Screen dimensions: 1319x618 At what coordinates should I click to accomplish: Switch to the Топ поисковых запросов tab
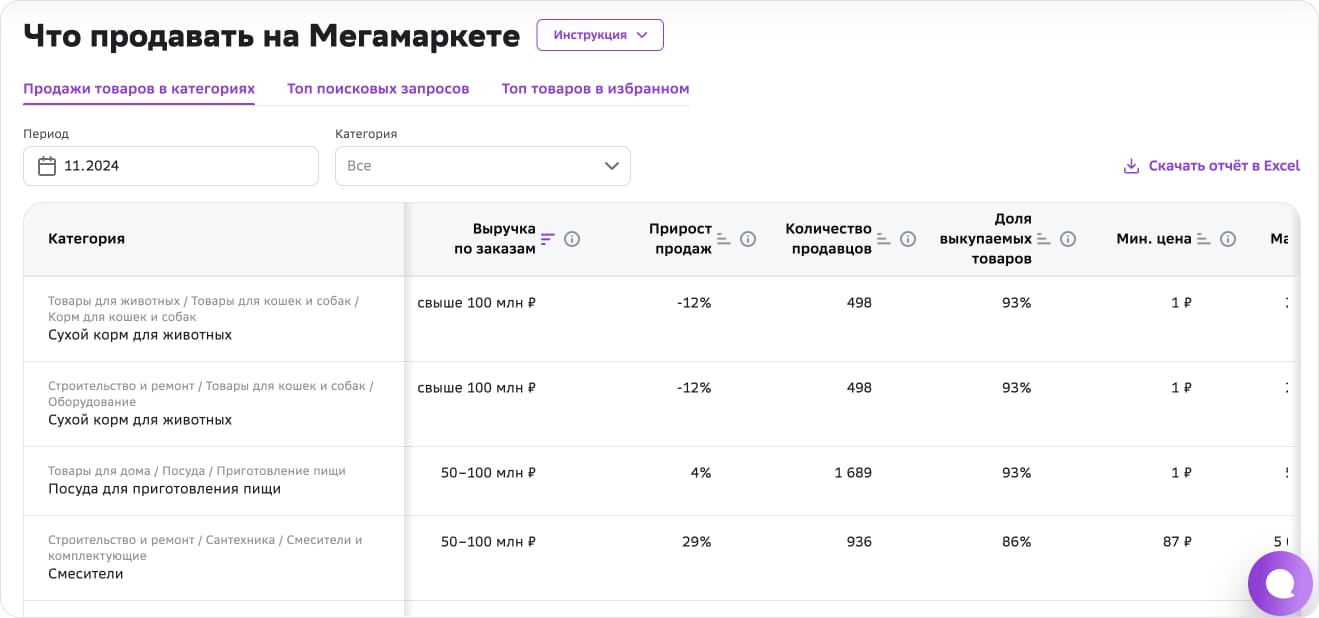[377, 88]
